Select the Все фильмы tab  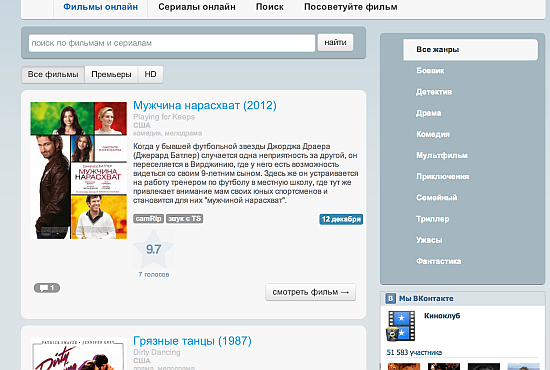53,74
